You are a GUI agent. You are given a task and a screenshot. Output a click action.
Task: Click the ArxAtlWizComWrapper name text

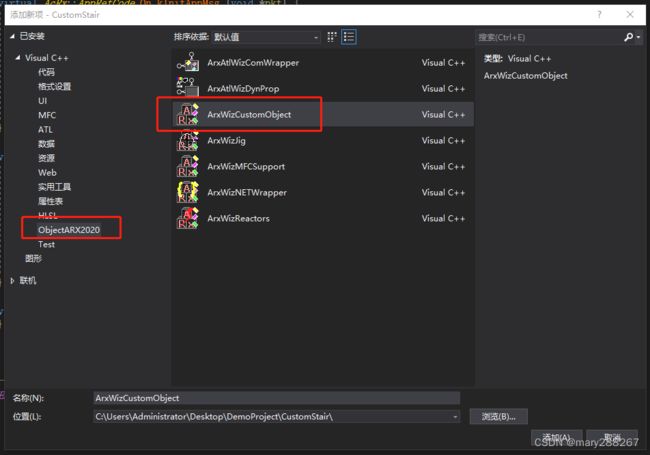coord(253,63)
